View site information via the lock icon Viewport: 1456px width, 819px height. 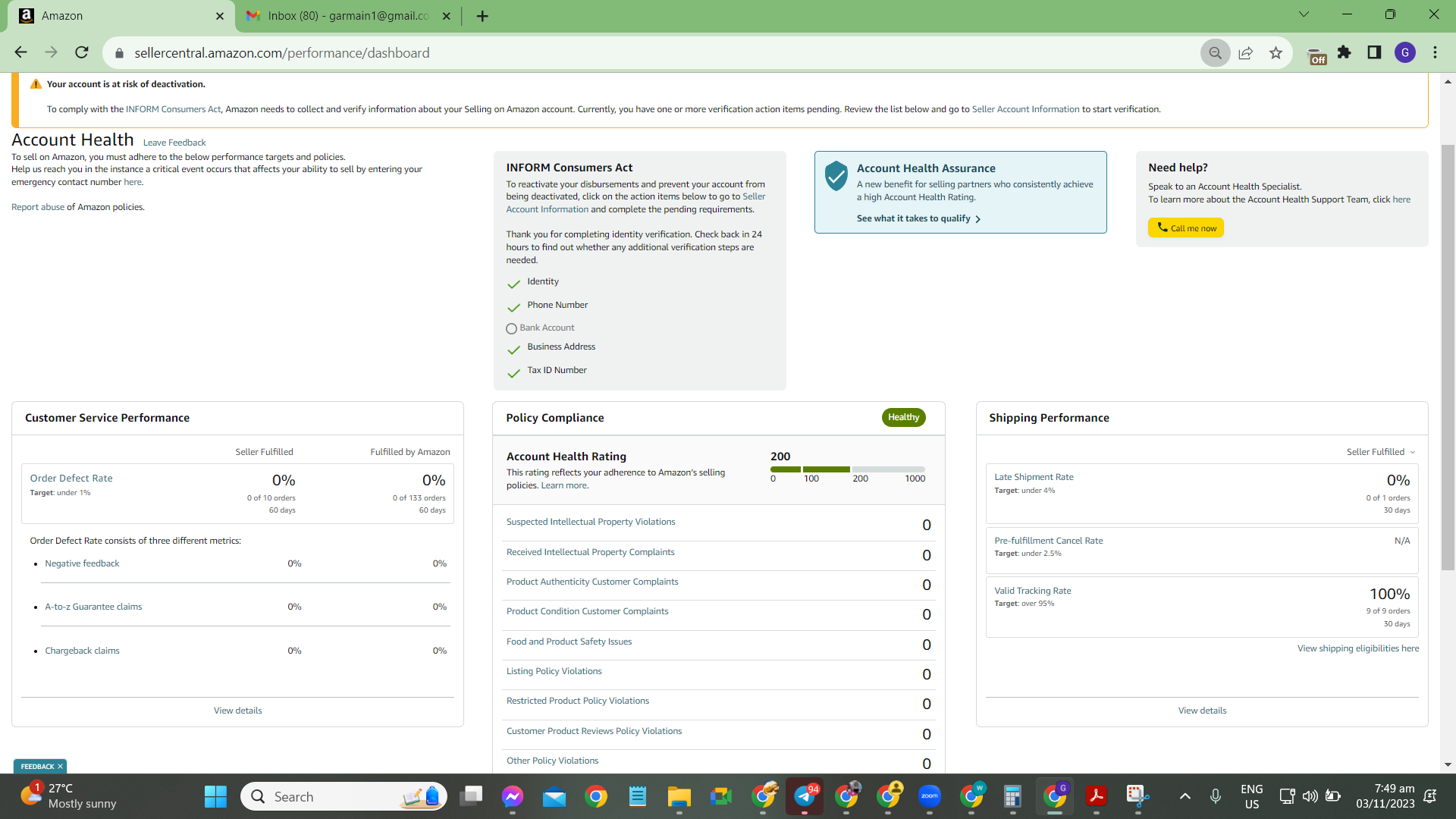(x=118, y=53)
